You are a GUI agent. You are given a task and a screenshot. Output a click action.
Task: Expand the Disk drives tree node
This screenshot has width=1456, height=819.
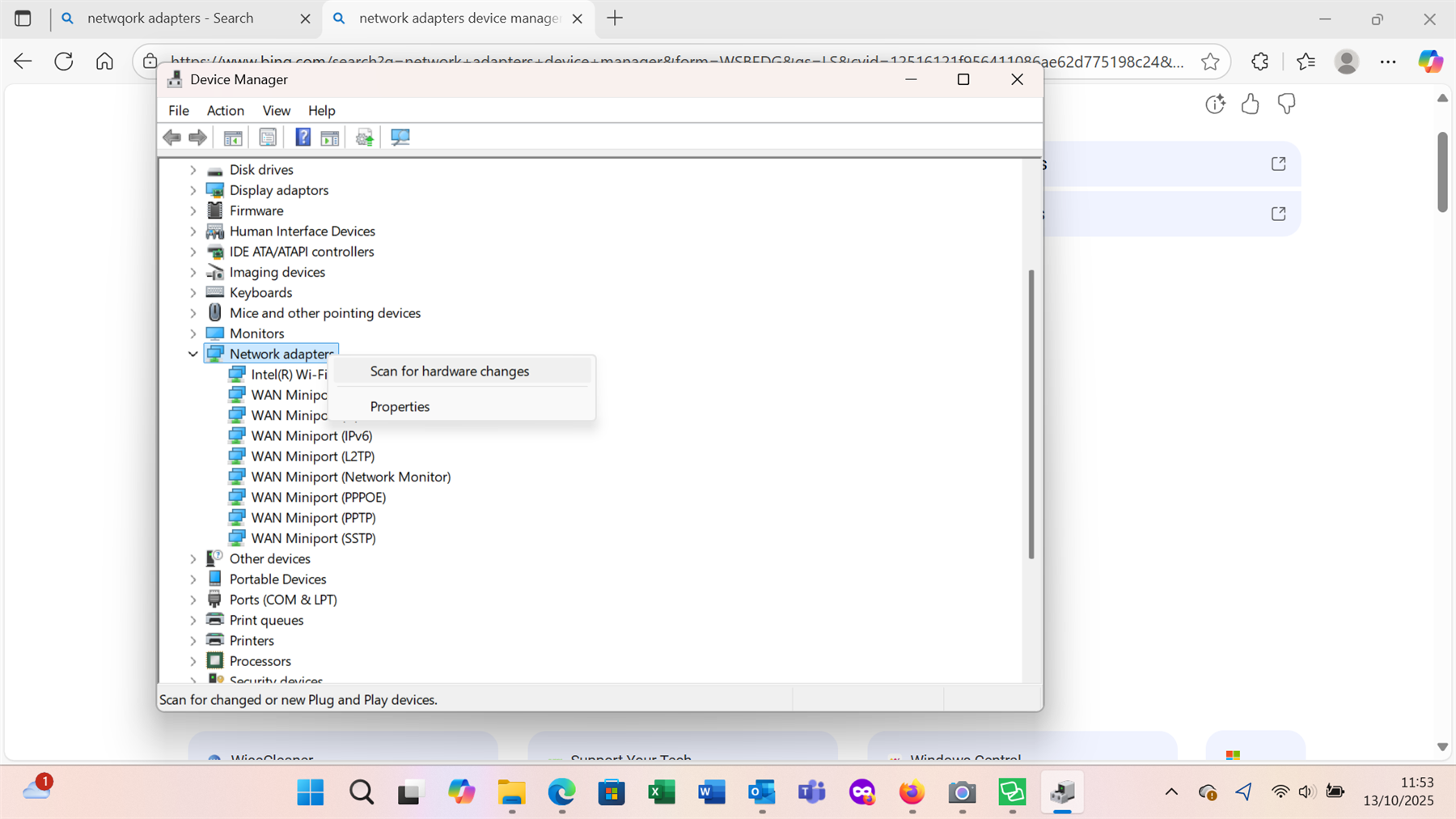193,169
